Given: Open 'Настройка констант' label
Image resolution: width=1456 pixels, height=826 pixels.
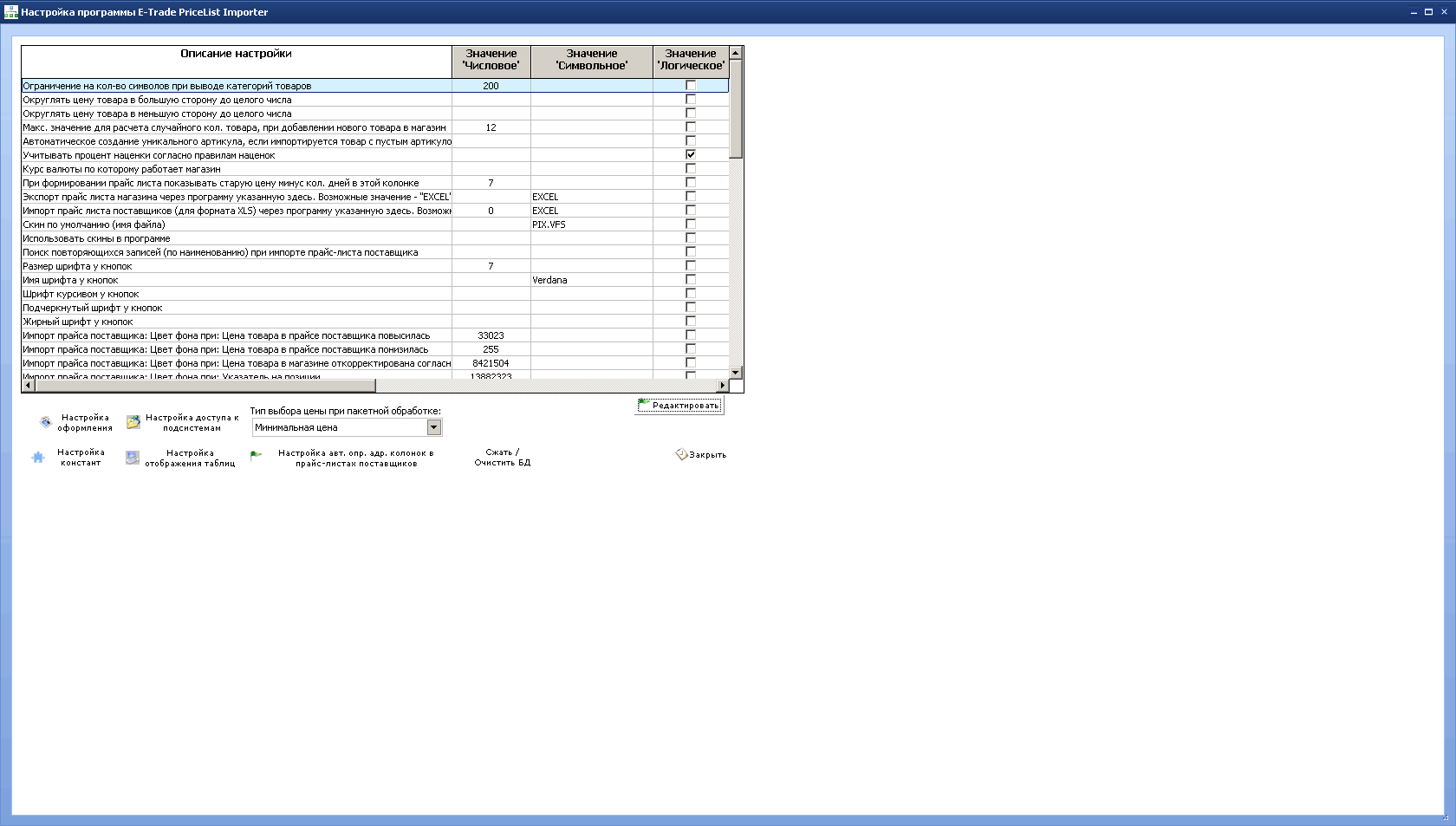Looking at the screenshot, I should coord(81,458).
